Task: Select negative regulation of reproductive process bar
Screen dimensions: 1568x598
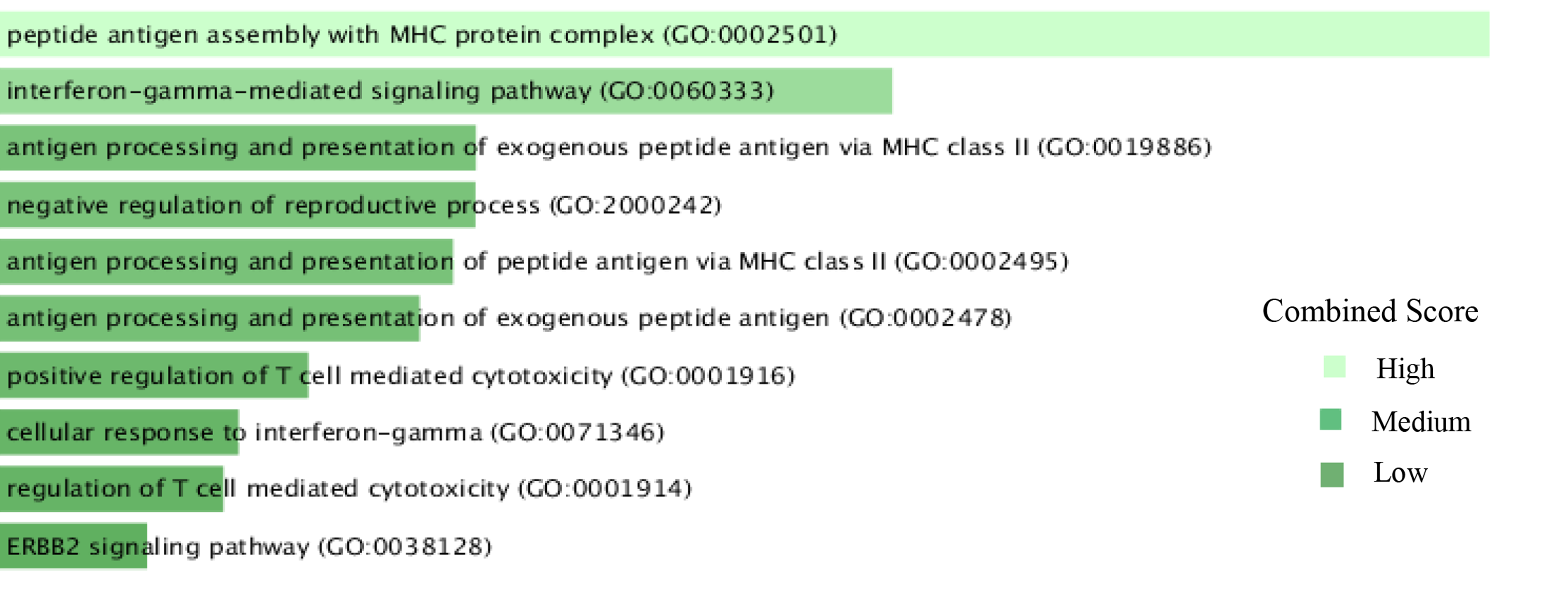Action: pyautogui.click(x=237, y=205)
